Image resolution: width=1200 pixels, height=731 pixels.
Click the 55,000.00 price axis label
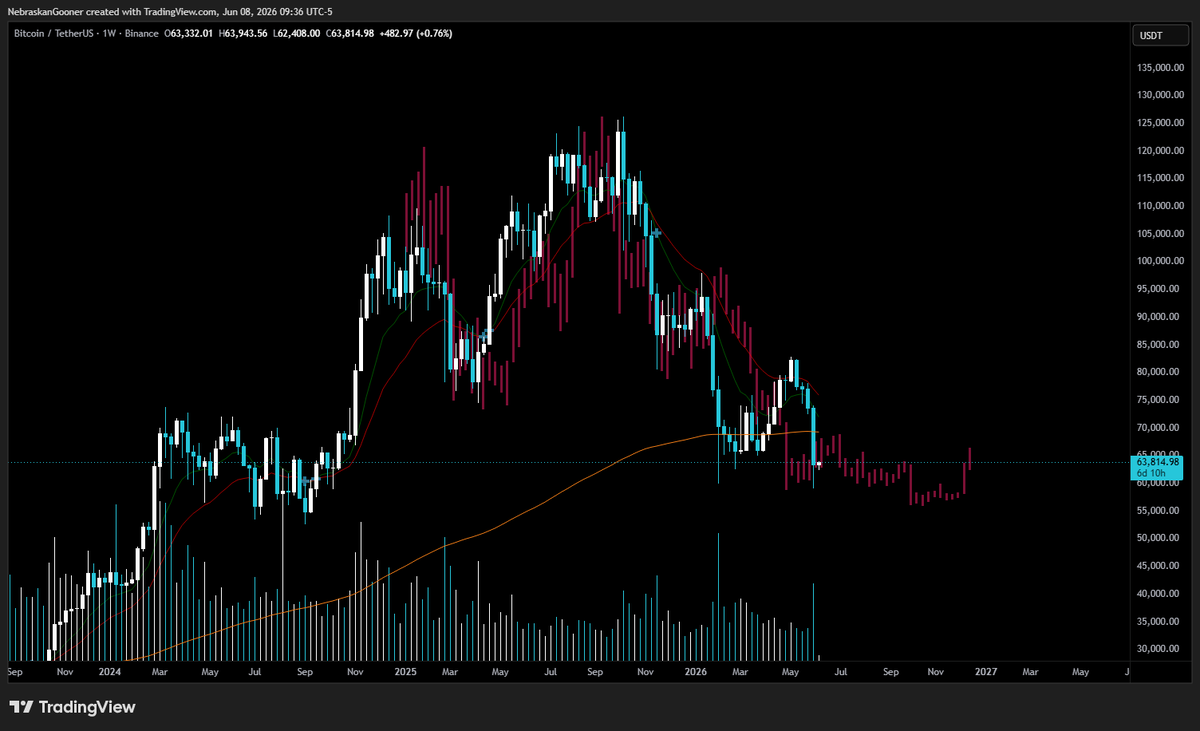[x=1160, y=511]
